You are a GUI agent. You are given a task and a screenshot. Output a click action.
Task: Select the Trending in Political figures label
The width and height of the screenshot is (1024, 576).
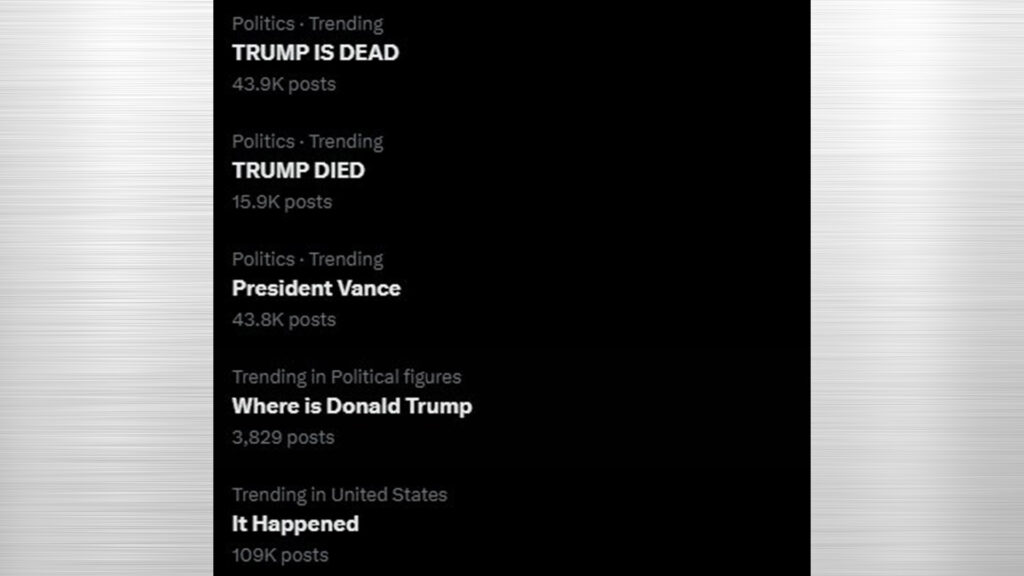click(347, 377)
